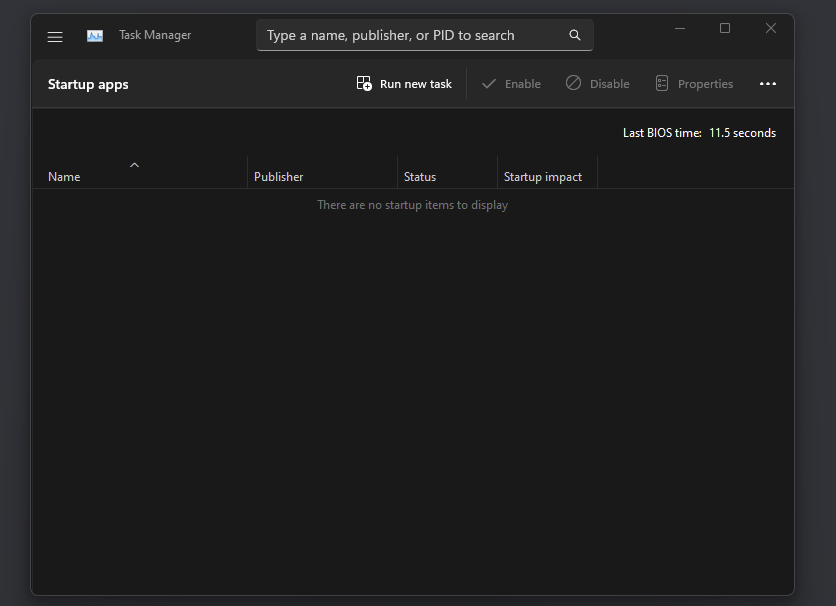Click the Startup apps heading
836x606 pixels.
pos(88,84)
